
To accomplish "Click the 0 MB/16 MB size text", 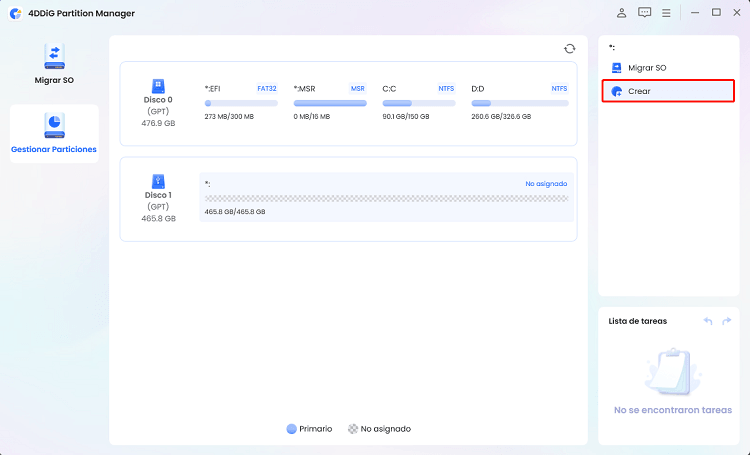I will click(312, 116).
